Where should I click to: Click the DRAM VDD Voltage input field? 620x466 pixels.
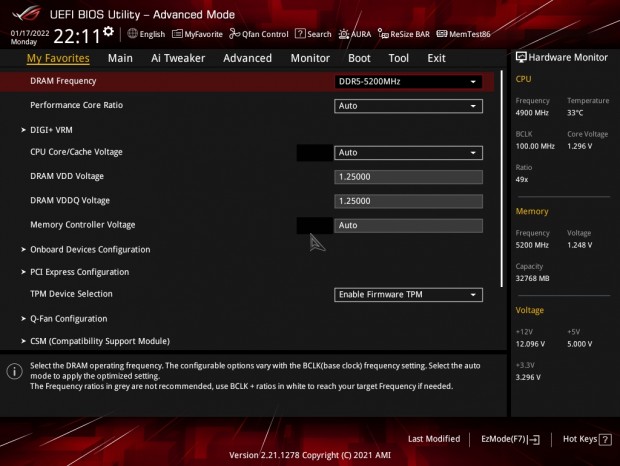pos(408,177)
